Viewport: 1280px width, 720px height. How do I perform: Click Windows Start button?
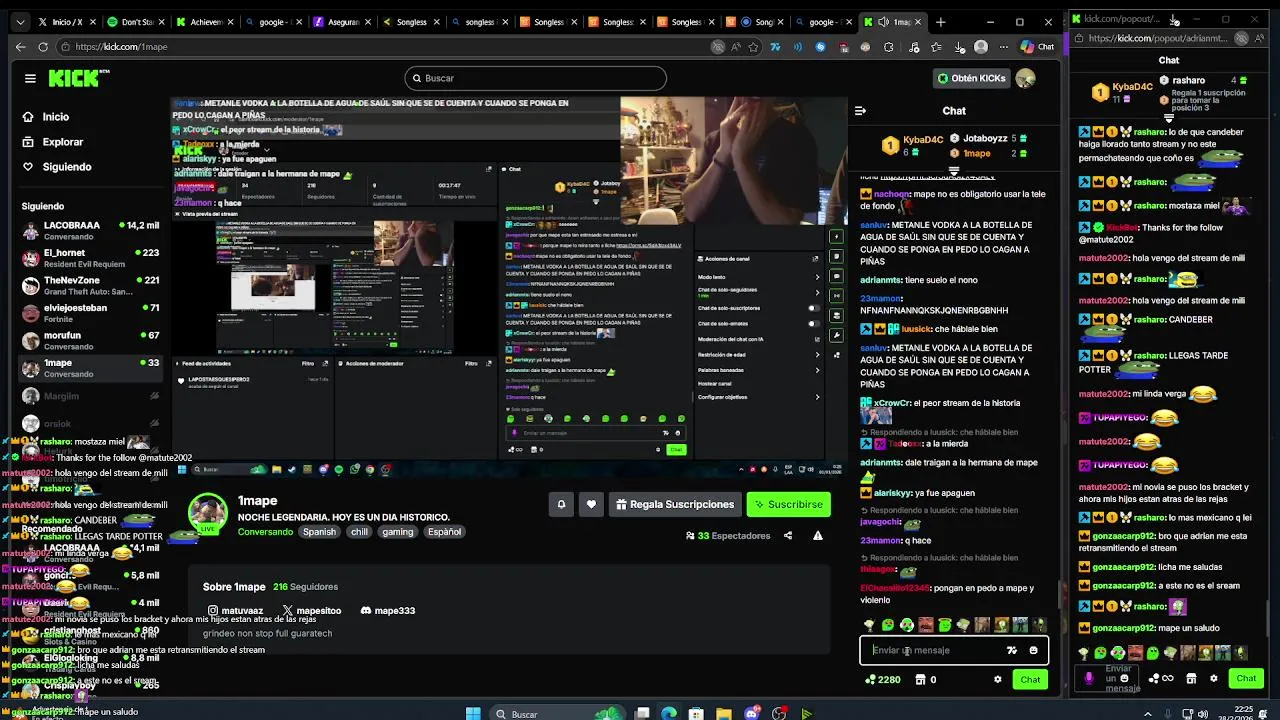point(473,713)
